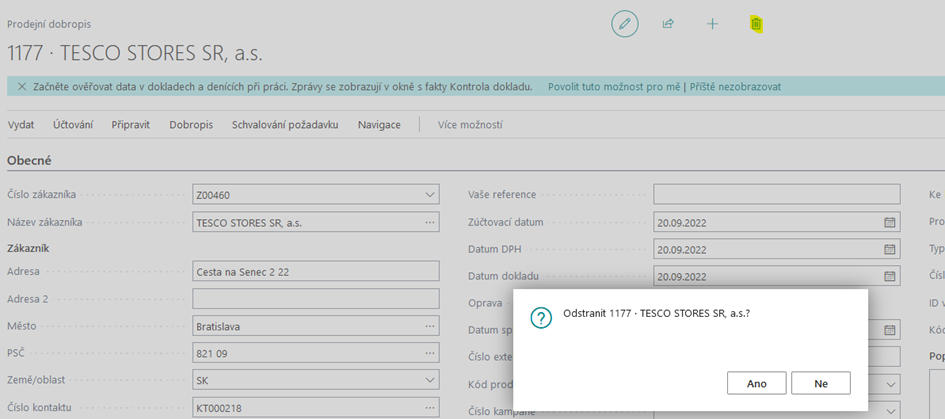Click the share icon in header
The height and width of the screenshot is (419, 945).
[668, 24]
